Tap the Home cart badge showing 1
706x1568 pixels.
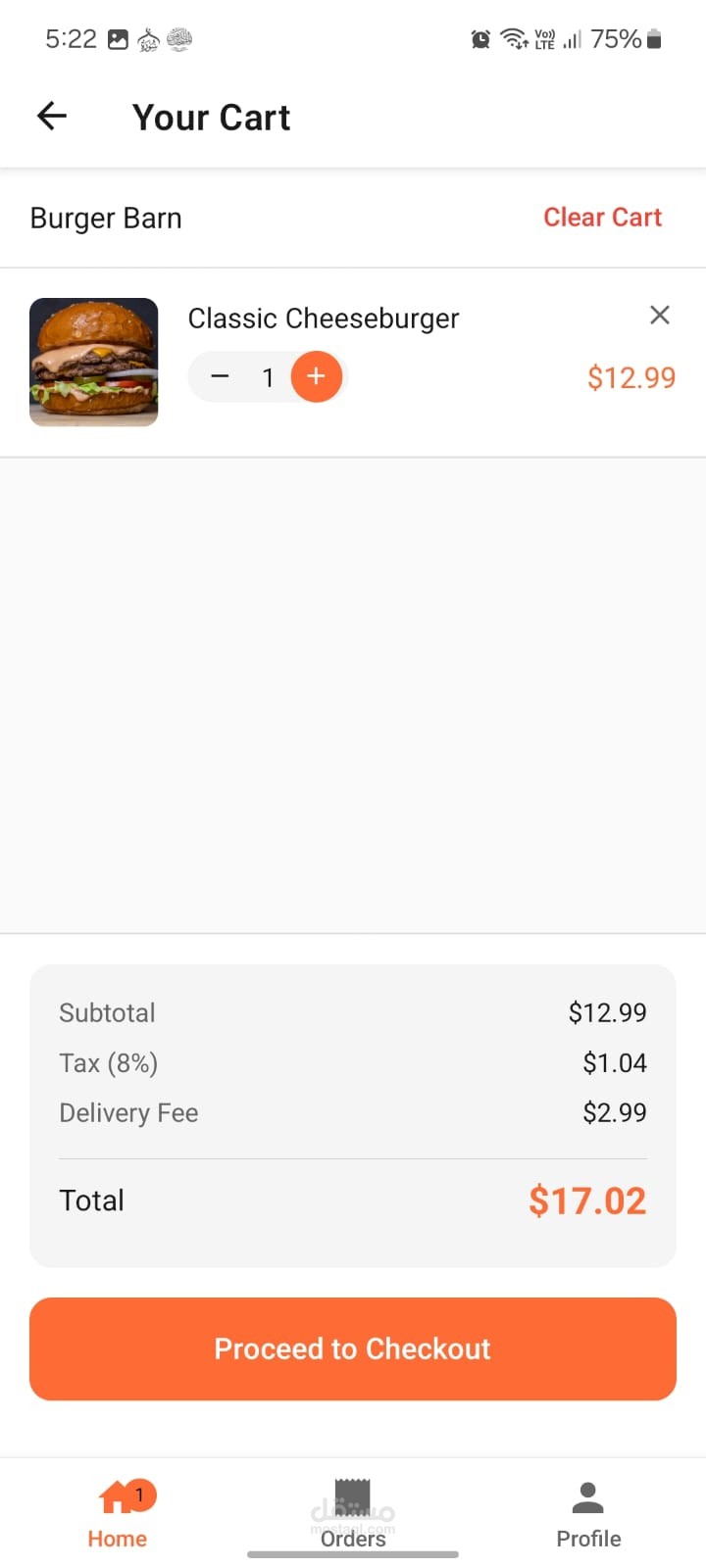point(139,1494)
